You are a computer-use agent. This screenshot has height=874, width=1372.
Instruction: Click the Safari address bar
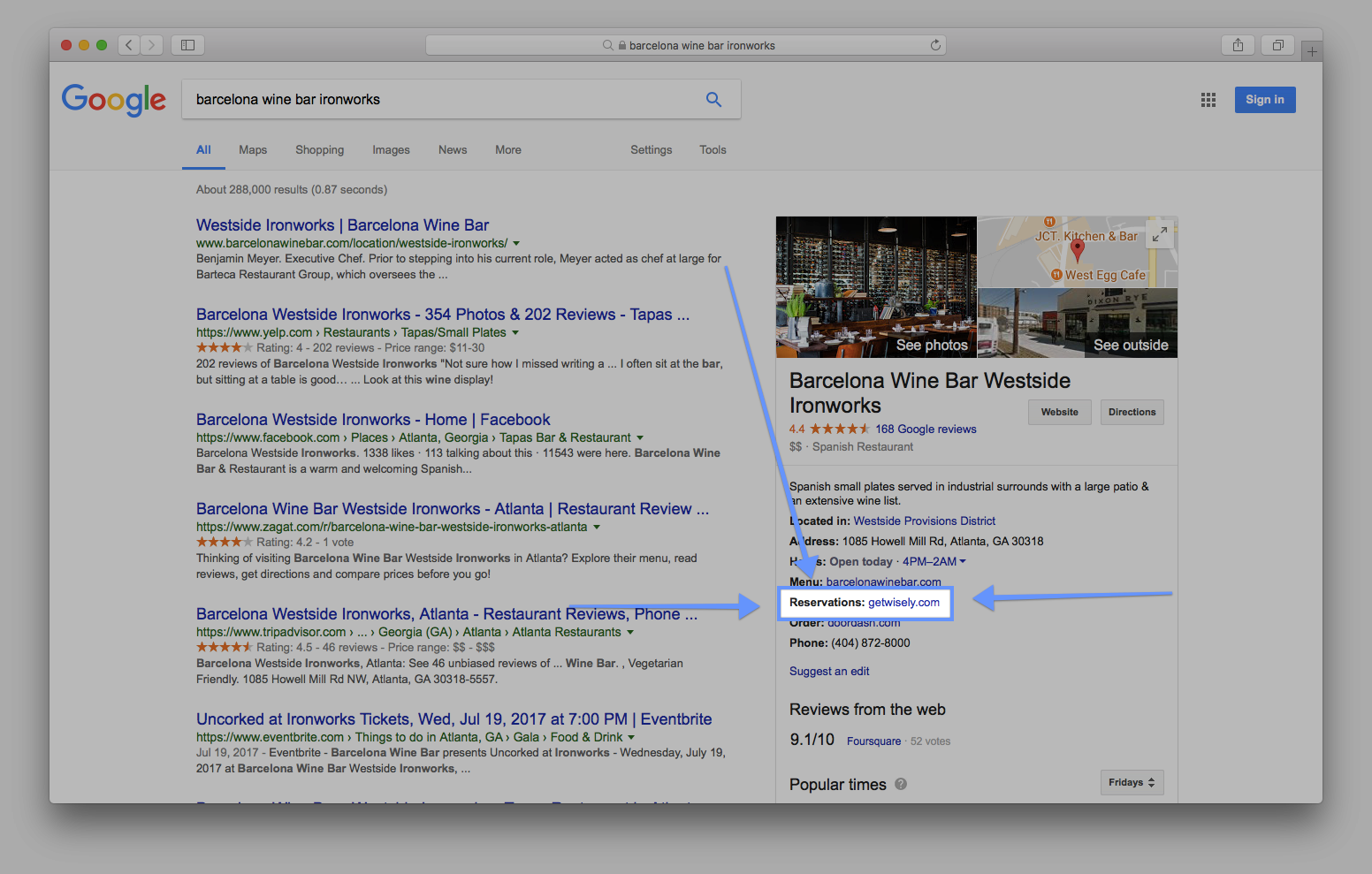coord(686,45)
